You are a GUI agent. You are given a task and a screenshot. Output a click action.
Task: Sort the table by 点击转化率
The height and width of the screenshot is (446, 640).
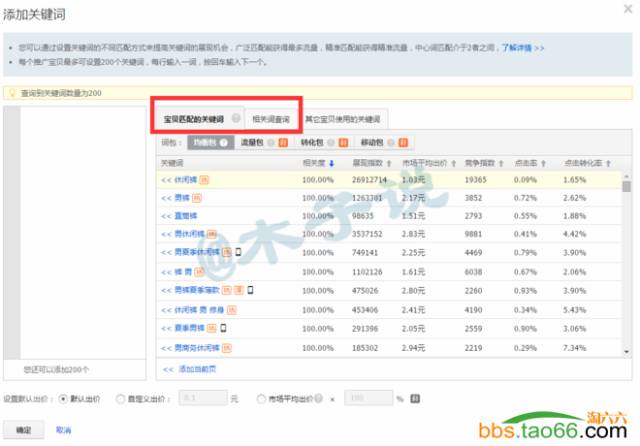(587, 163)
